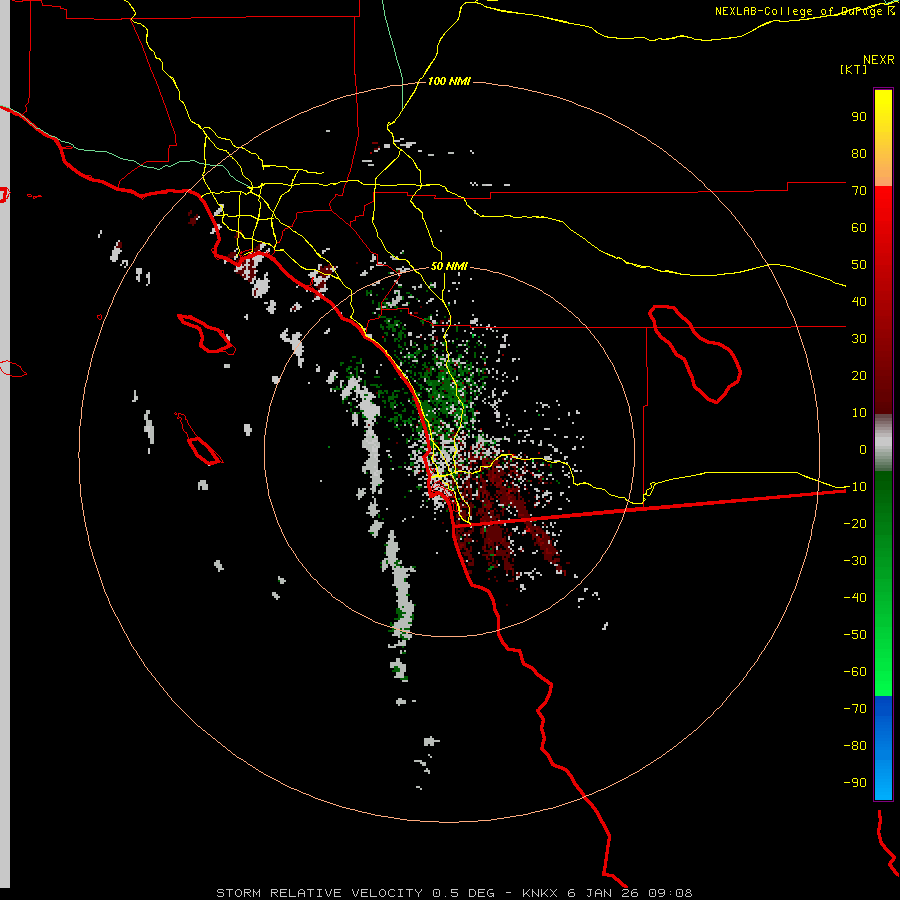Click the 20 value on the velocity scale
This screenshot has width=900, height=900.
coord(859,376)
